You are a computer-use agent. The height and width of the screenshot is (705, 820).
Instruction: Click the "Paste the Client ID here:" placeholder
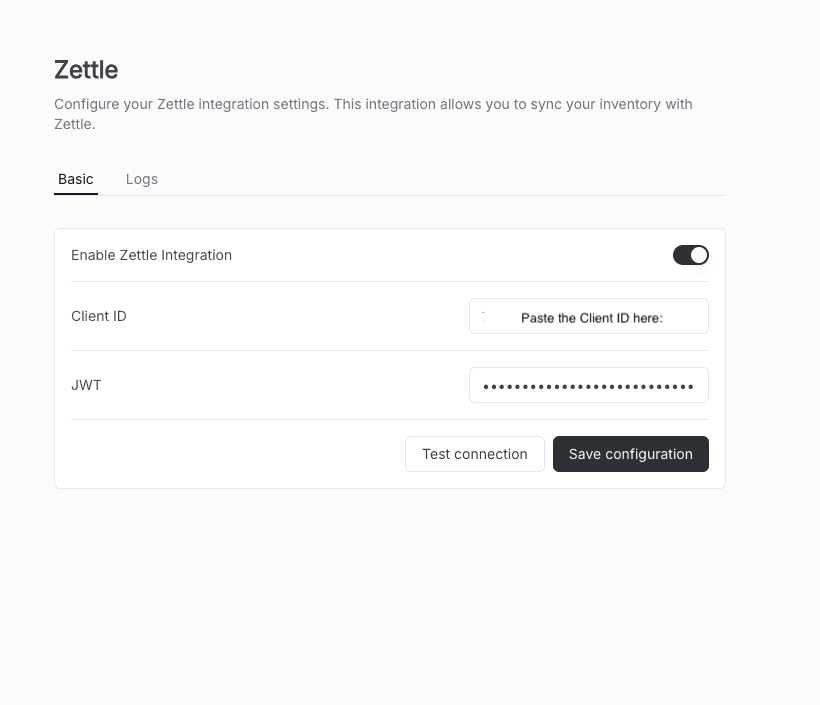[592, 318]
